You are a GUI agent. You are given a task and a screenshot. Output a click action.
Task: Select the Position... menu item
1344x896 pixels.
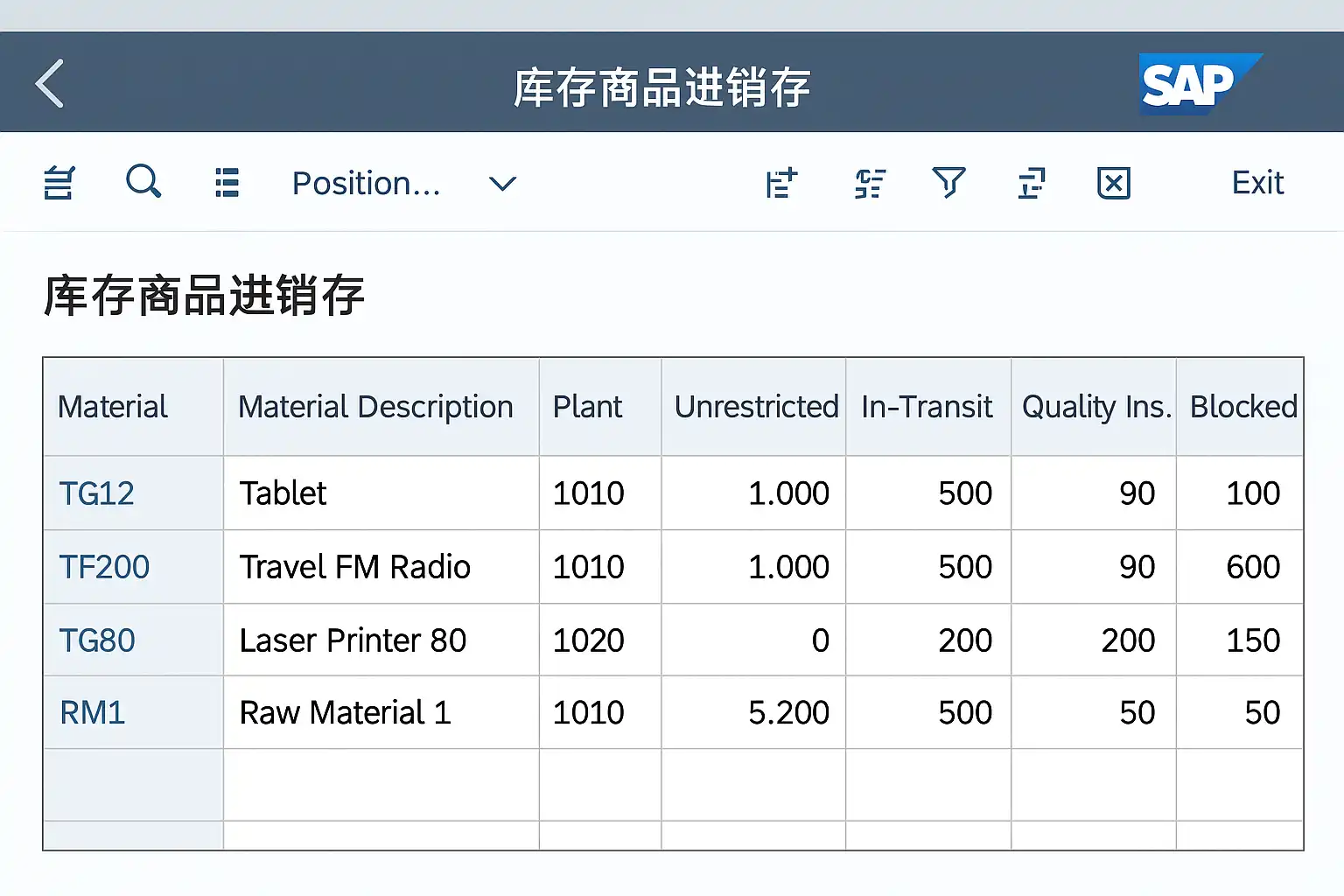(366, 184)
